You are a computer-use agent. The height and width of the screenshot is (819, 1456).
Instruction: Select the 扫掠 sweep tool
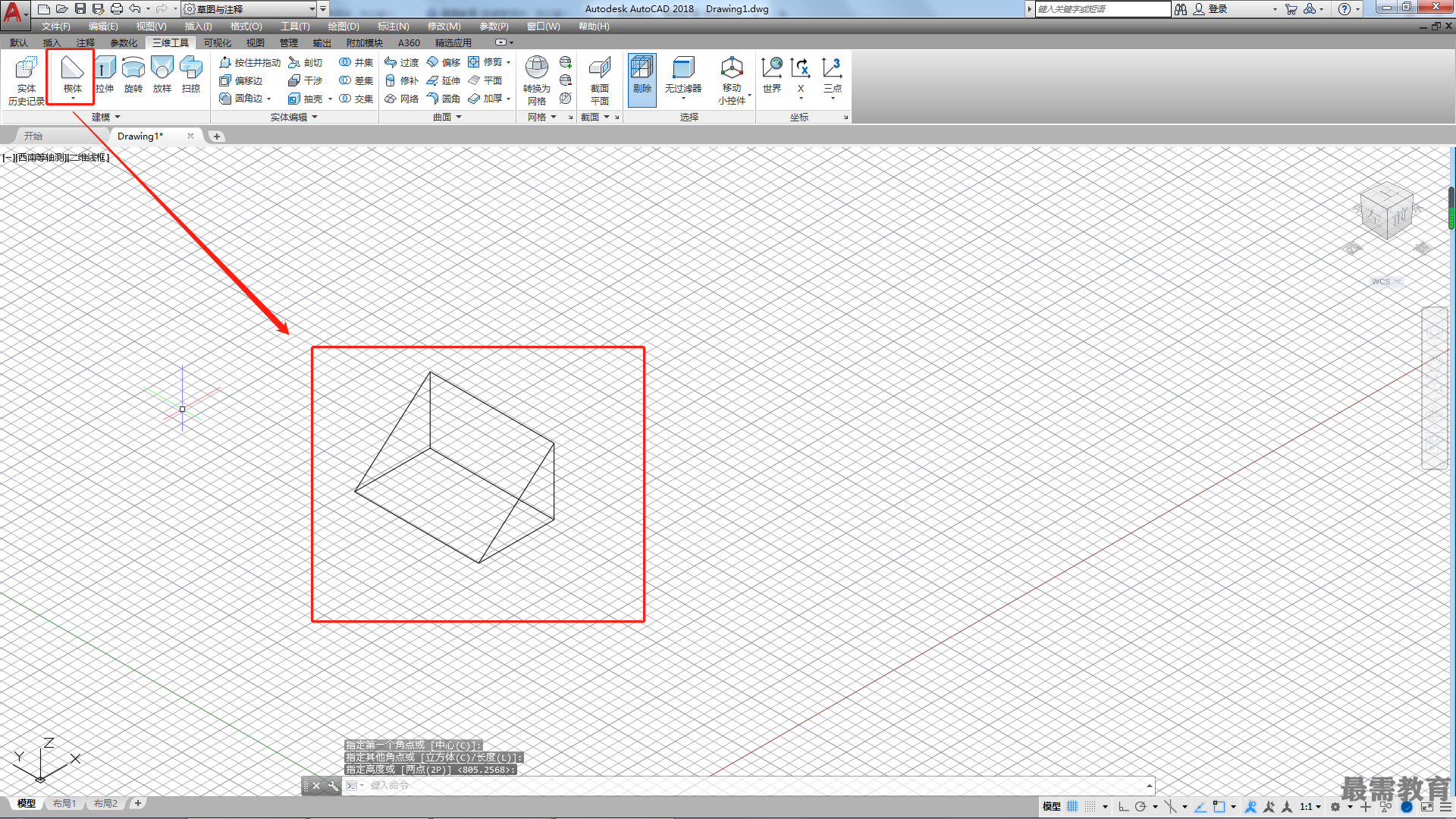pyautogui.click(x=191, y=74)
